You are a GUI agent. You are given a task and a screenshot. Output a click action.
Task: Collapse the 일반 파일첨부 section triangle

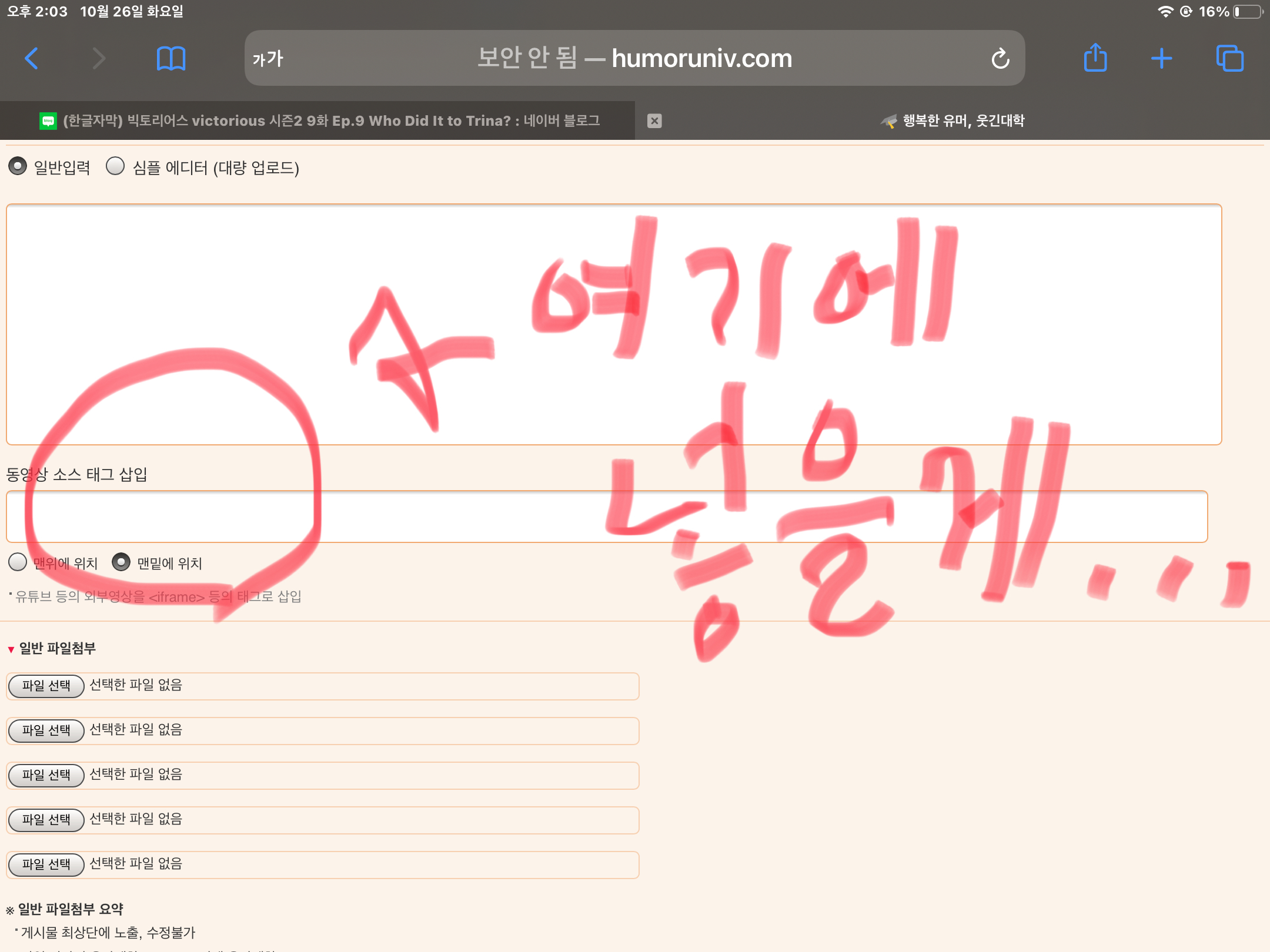(x=10, y=649)
